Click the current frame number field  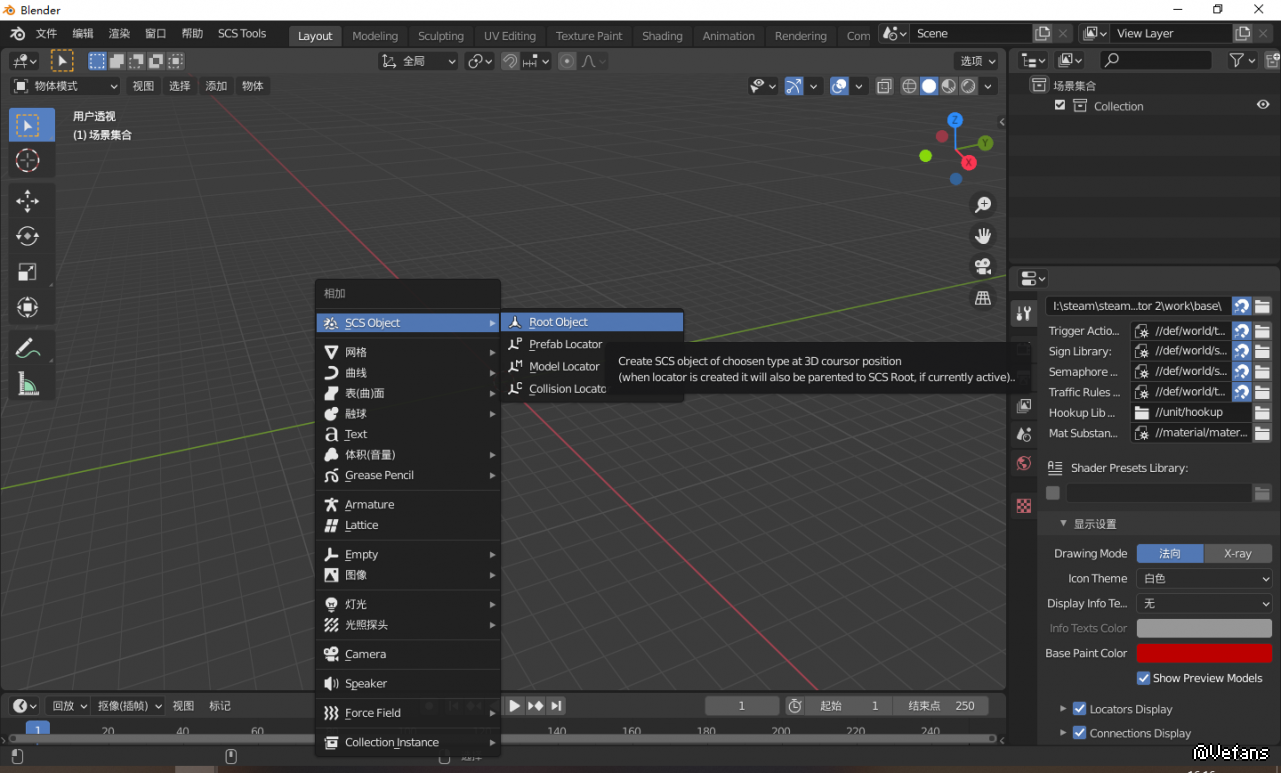click(x=741, y=705)
